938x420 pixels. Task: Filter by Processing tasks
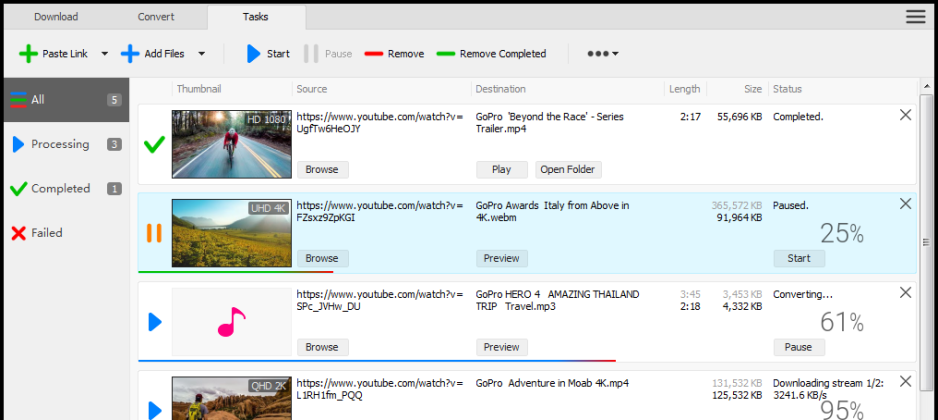tap(66, 144)
